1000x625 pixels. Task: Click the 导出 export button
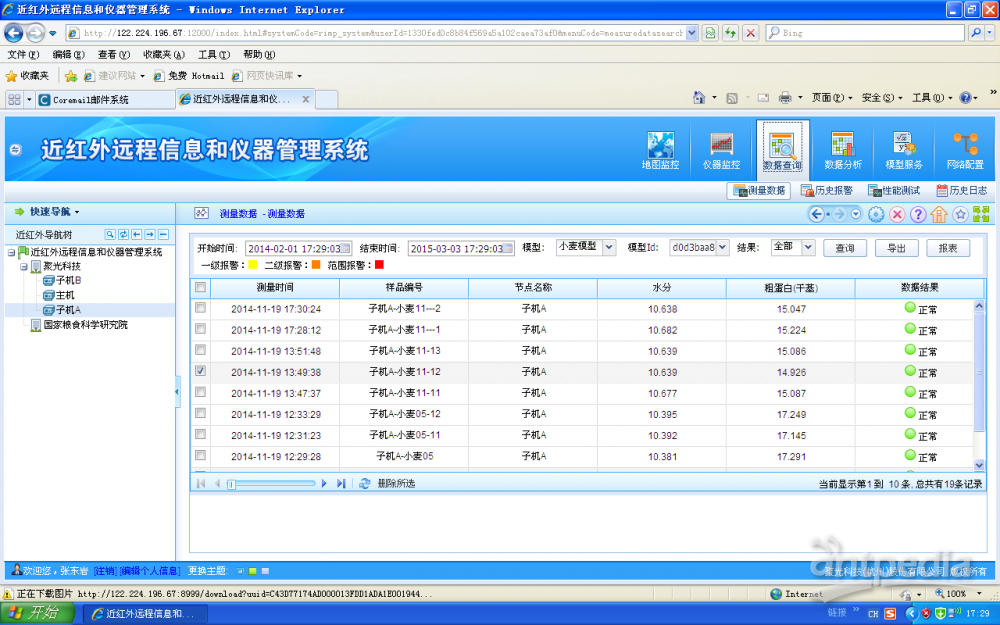(896, 248)
